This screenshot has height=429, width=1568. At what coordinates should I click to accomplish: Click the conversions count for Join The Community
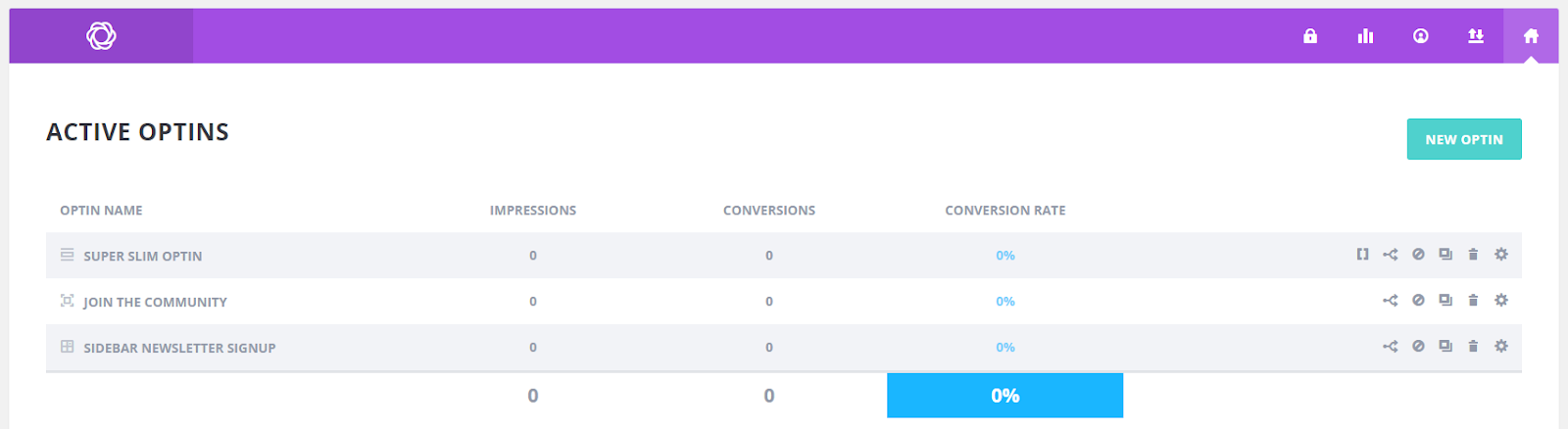pyautogui.click(x=769, y=302)
